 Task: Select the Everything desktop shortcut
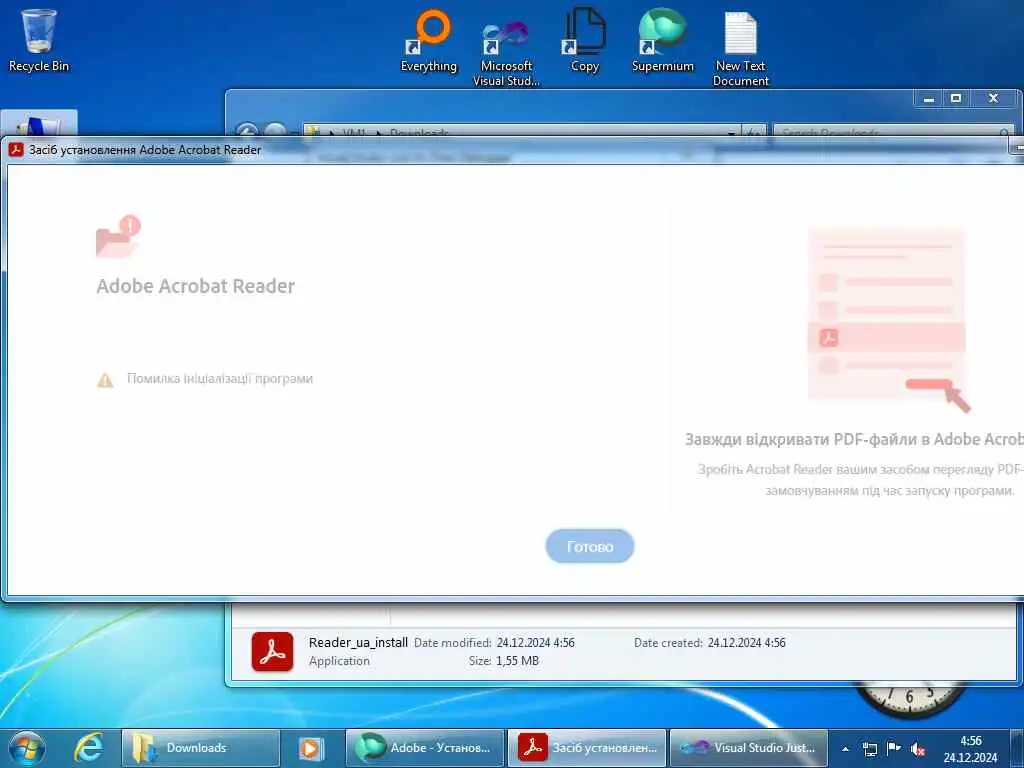click(428, 40)
